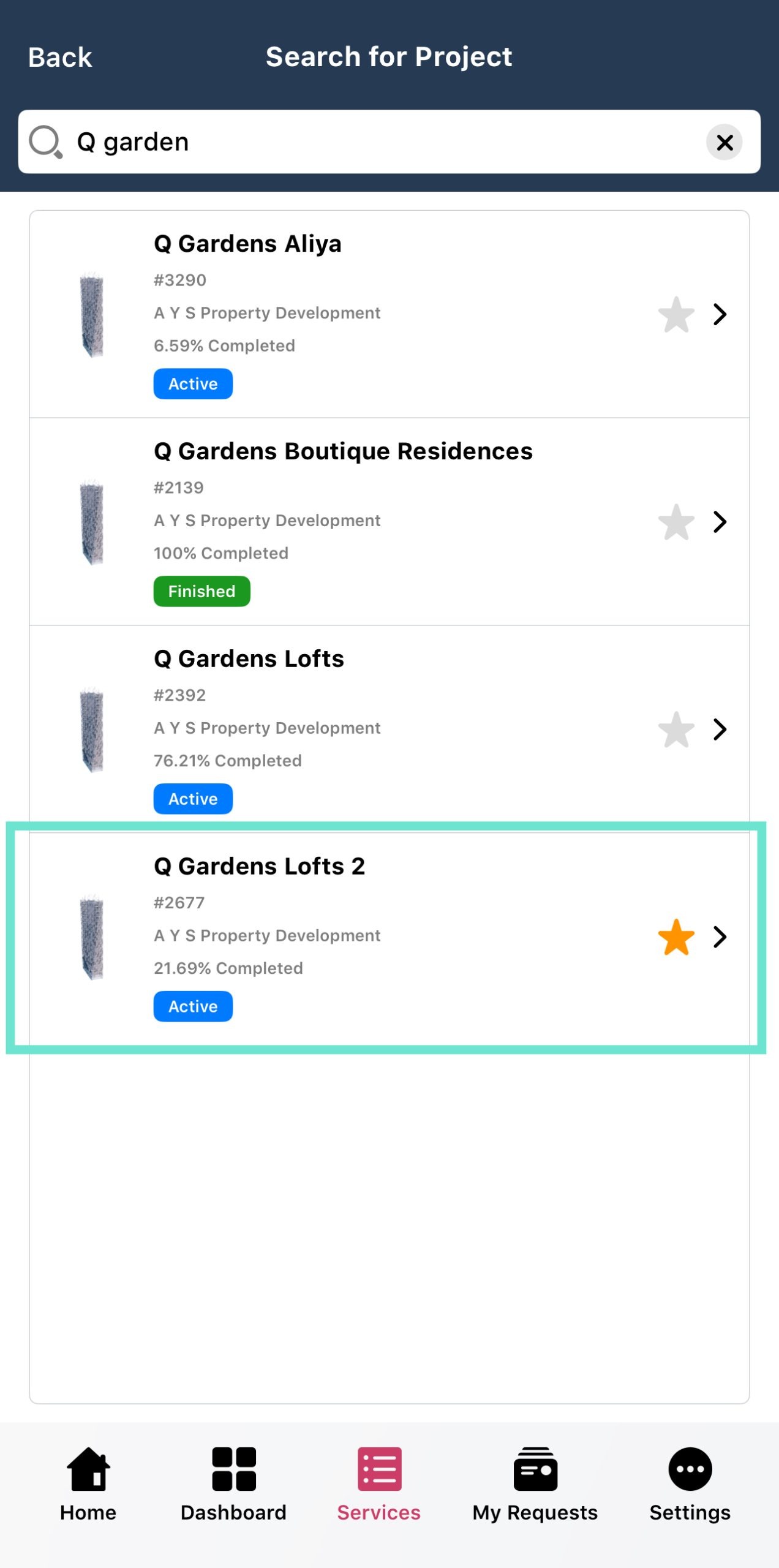Tap Q Gardens Lofts 2 building thumbnail
Viewport: 779px width, 1568px height.
pyautogui.click(x=92, y=938)
